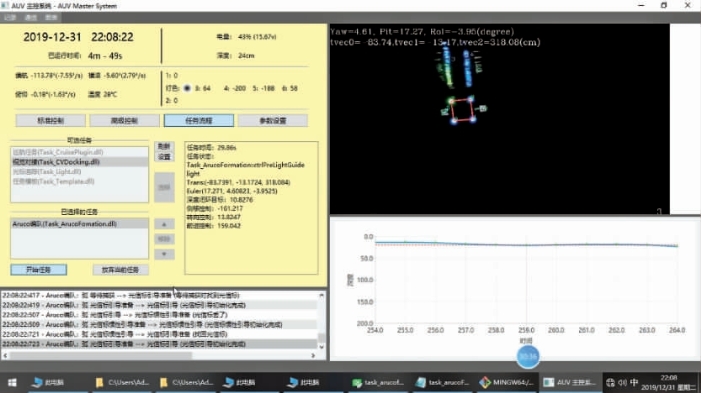This screenshot has height=393, width=701.
Task: Open the Windows Start menu
Action: 12,382
